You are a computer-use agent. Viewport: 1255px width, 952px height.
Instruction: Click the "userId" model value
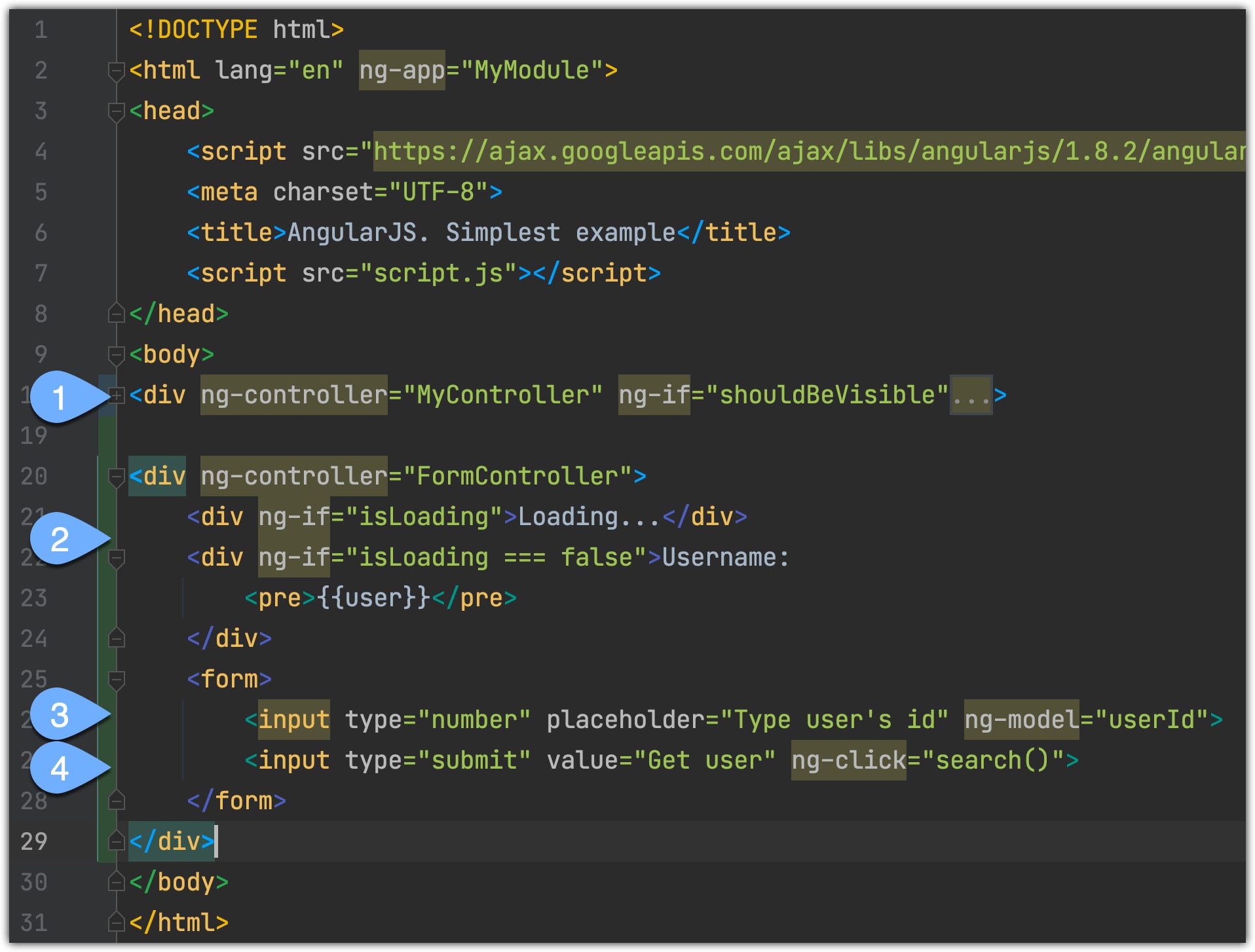coord(1151,720)
